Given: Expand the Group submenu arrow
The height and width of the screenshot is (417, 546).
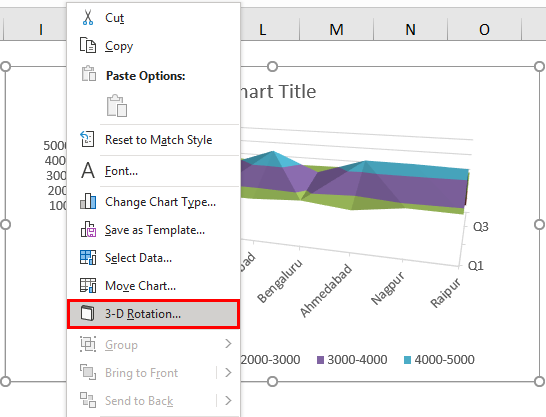Looking at the screenshot, I should coord(228,344).
